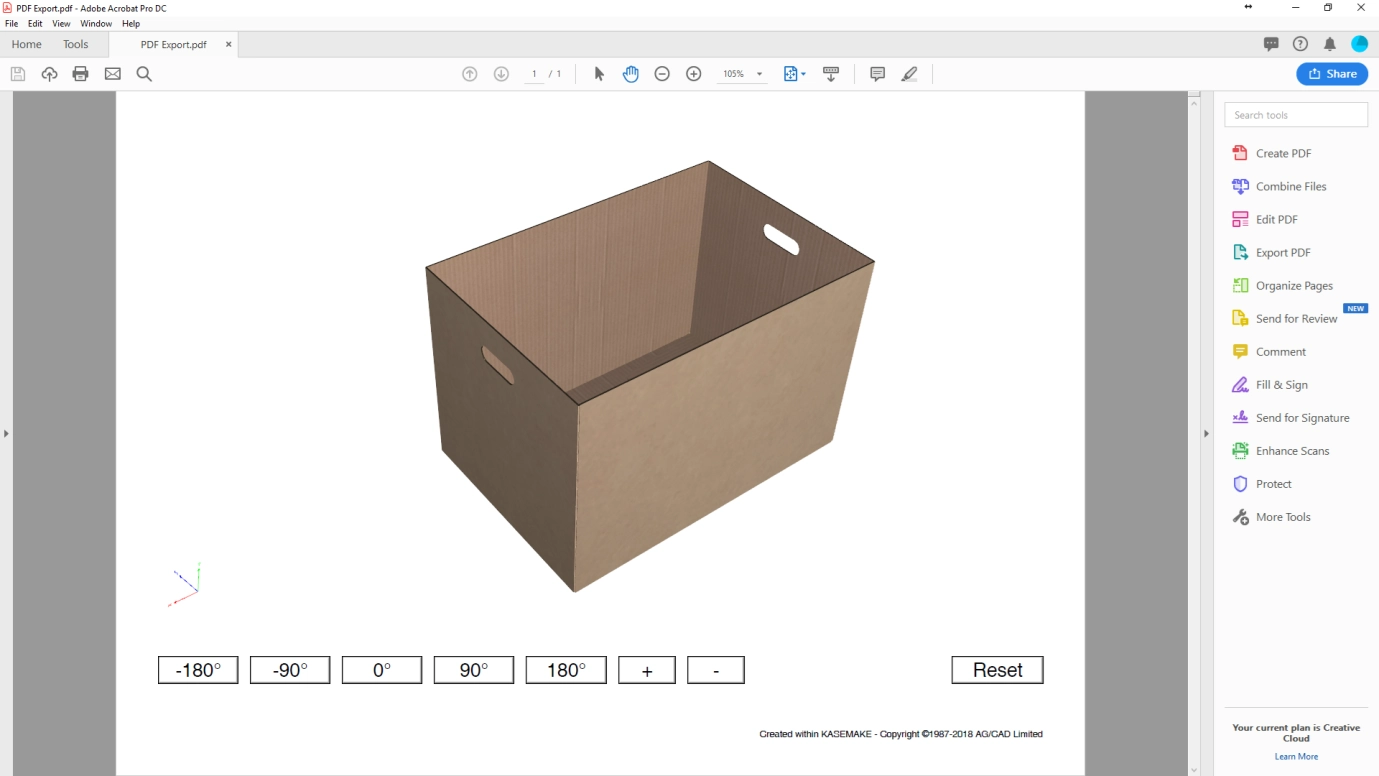Click the scrolling mode keyboard icon
This screenshot has height=776, width=1379.
pos(831,74)
